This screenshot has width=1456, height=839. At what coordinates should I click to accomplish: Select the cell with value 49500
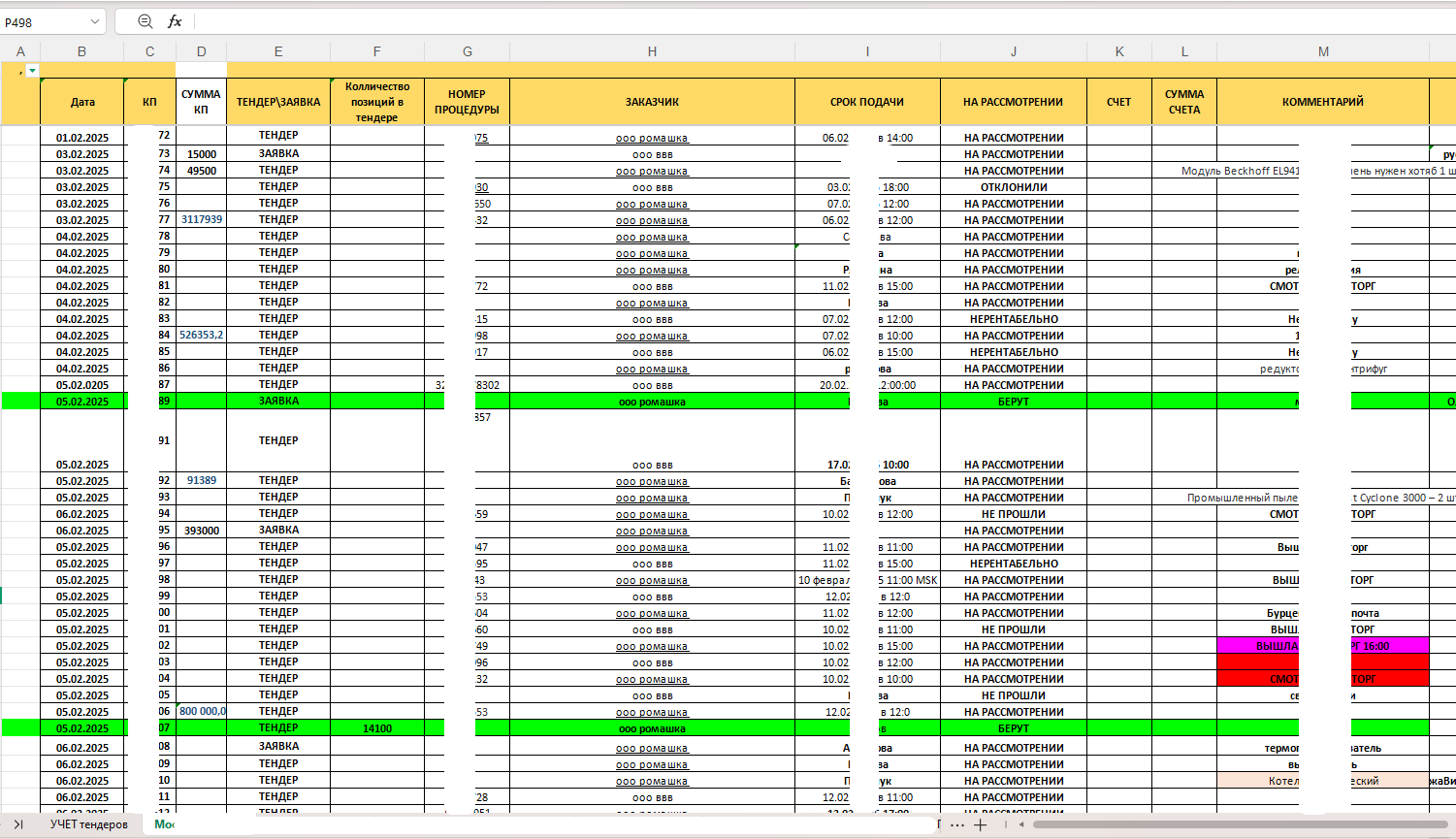tap(201, 171)
